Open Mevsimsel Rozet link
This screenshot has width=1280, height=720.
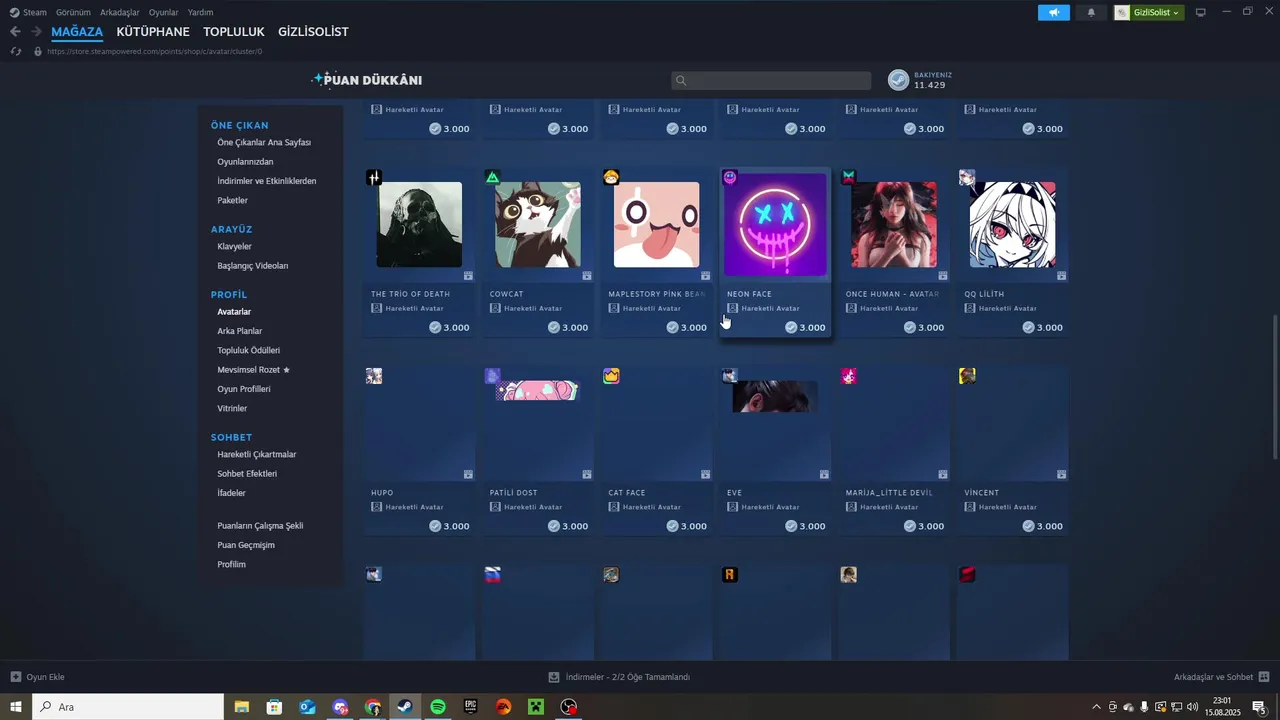[x=253, y=370]
